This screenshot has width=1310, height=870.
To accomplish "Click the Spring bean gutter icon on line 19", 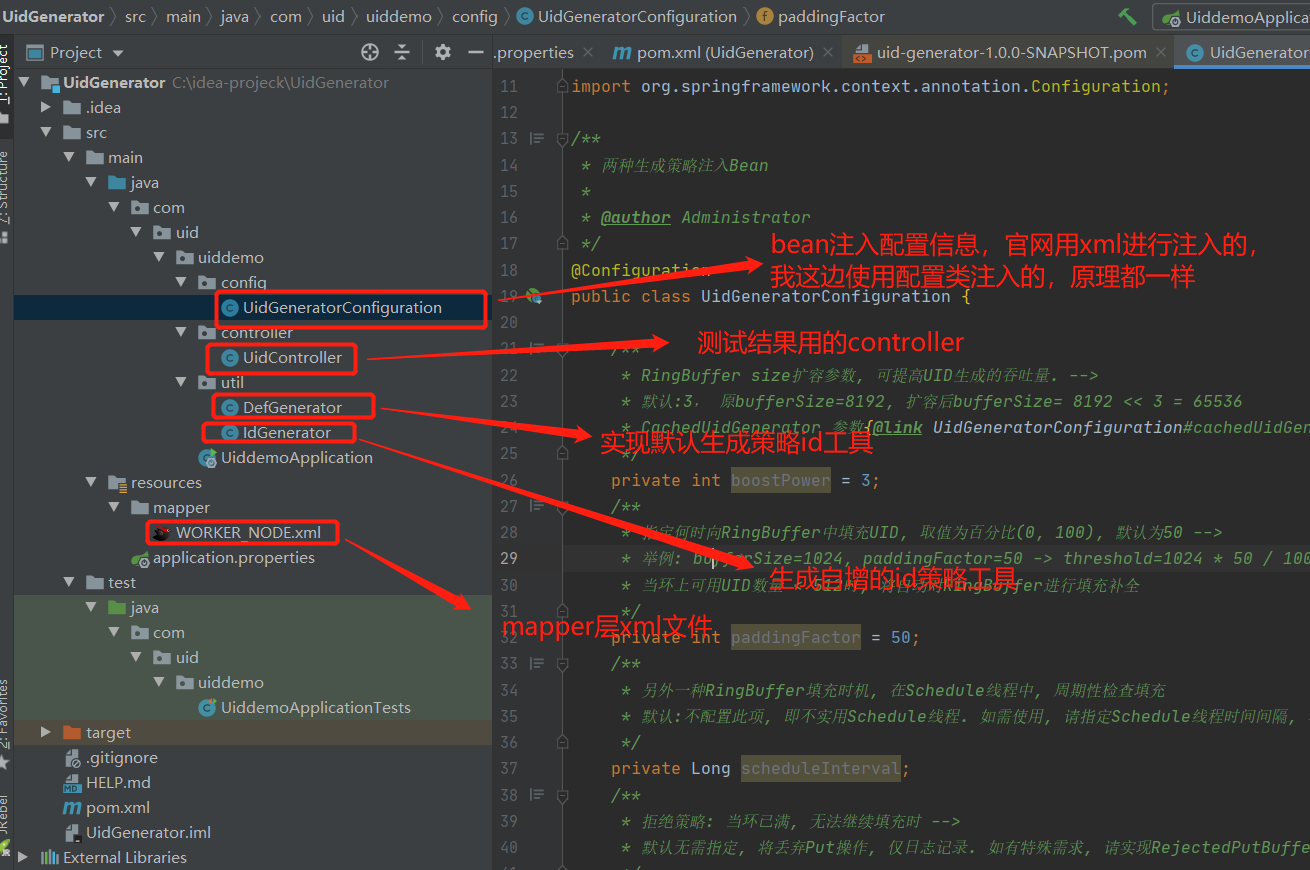I will coord(534,296).
